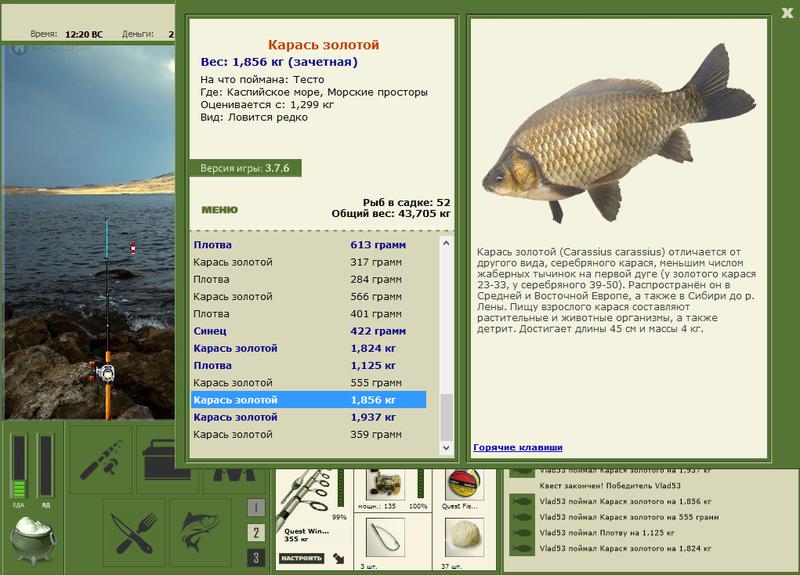Click log line Карася золотого на 555 грамм
The width and height of the screenshot is (800, 575).
click(629, 517)
